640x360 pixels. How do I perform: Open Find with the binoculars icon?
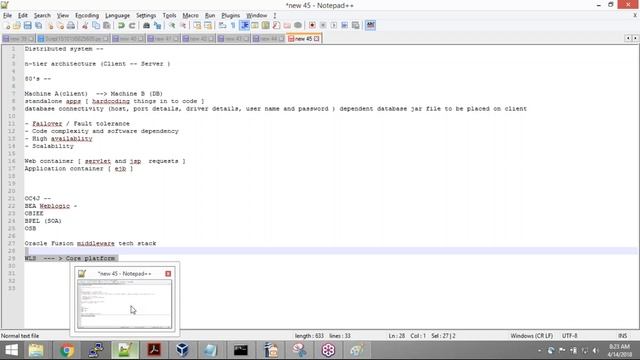tap(146, 25)
